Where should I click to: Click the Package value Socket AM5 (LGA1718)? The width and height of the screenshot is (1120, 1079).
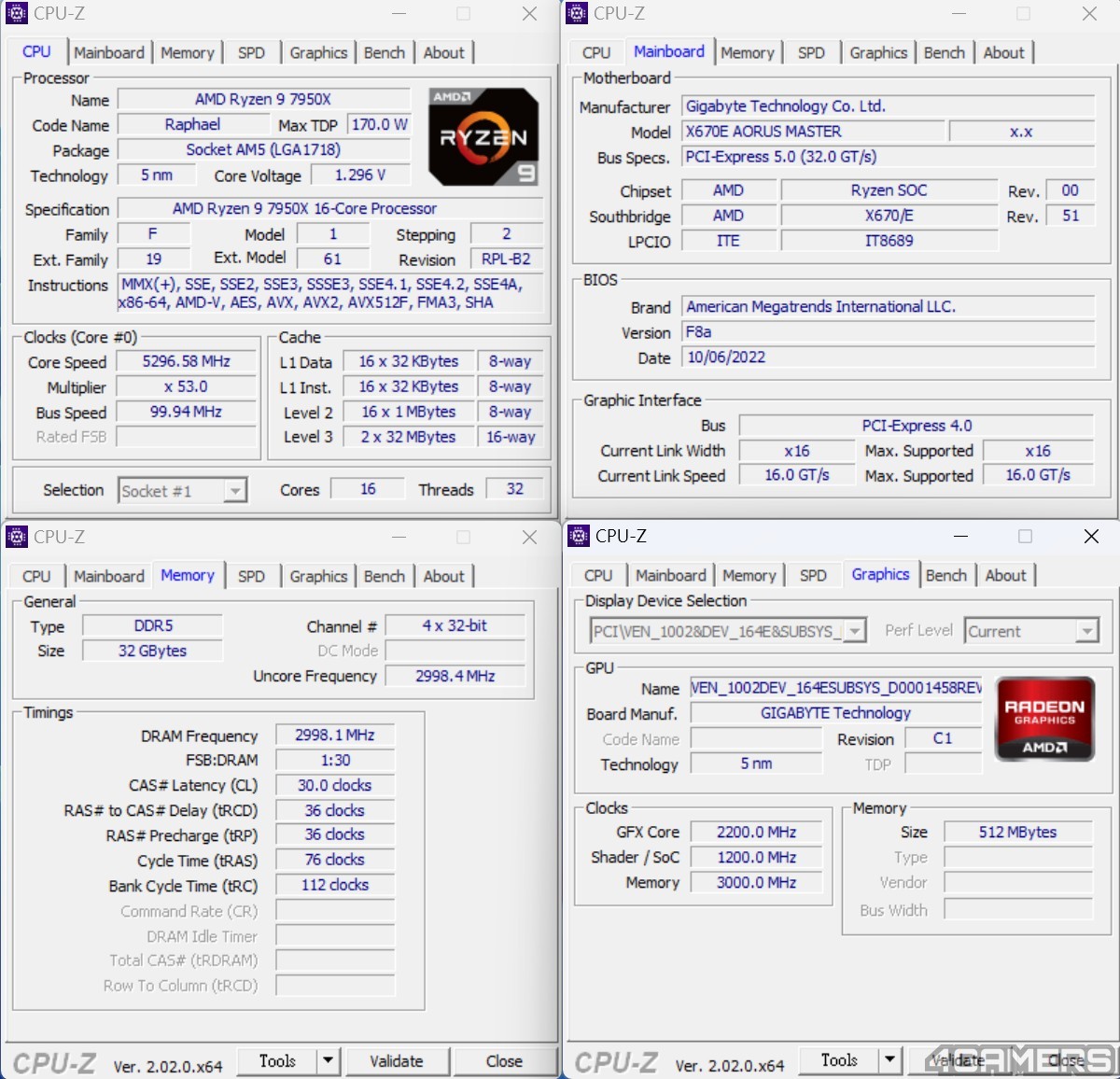[263, 149]
